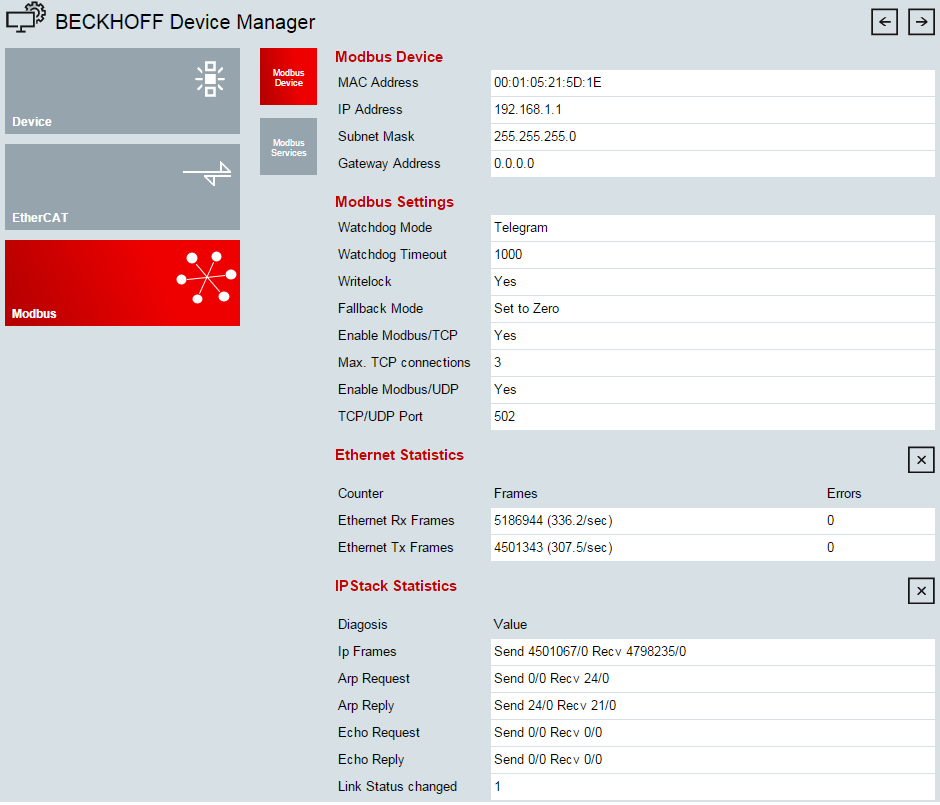Screen dimensions: 940x805
Task: Click the Ethernet Rx Frames errors value
Action: pos(830,521)
